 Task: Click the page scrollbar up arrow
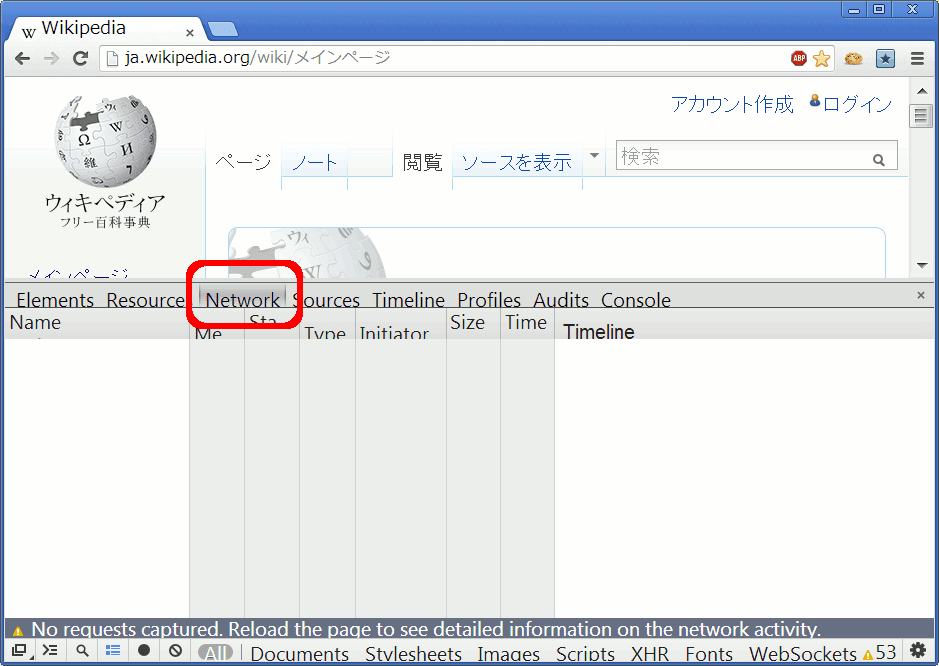[x=922, y=91]
